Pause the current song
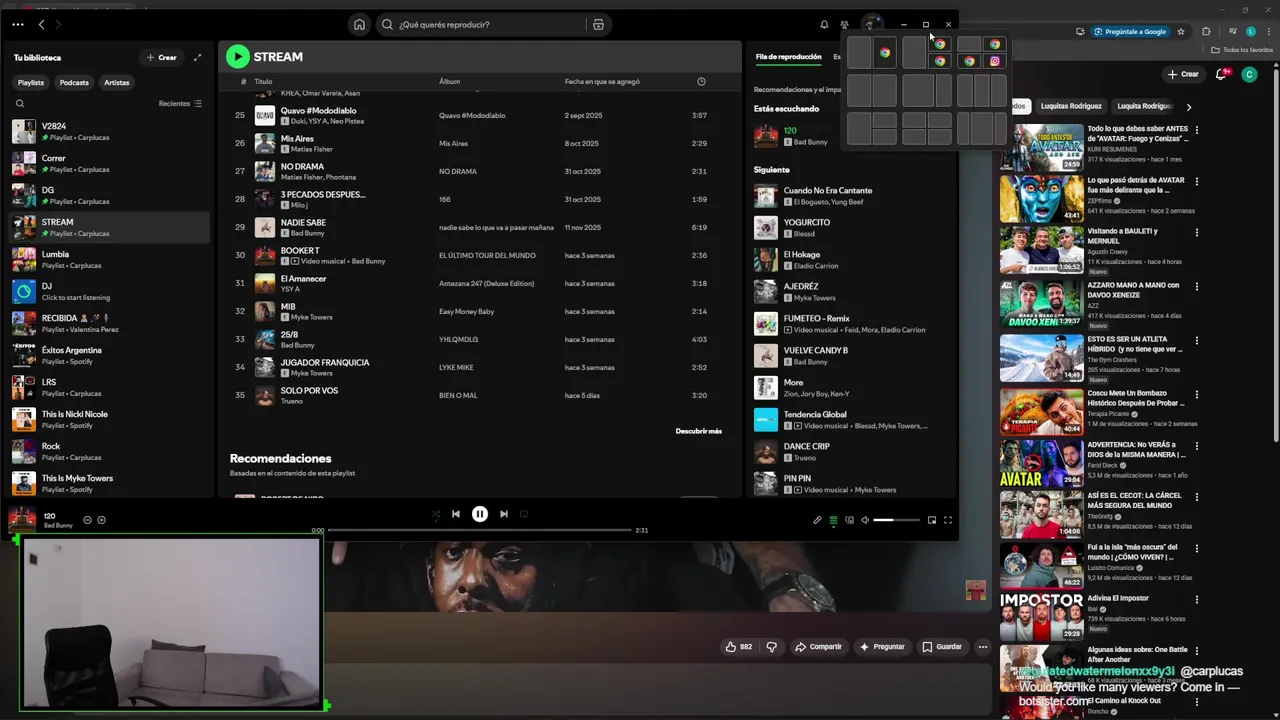 480,514
